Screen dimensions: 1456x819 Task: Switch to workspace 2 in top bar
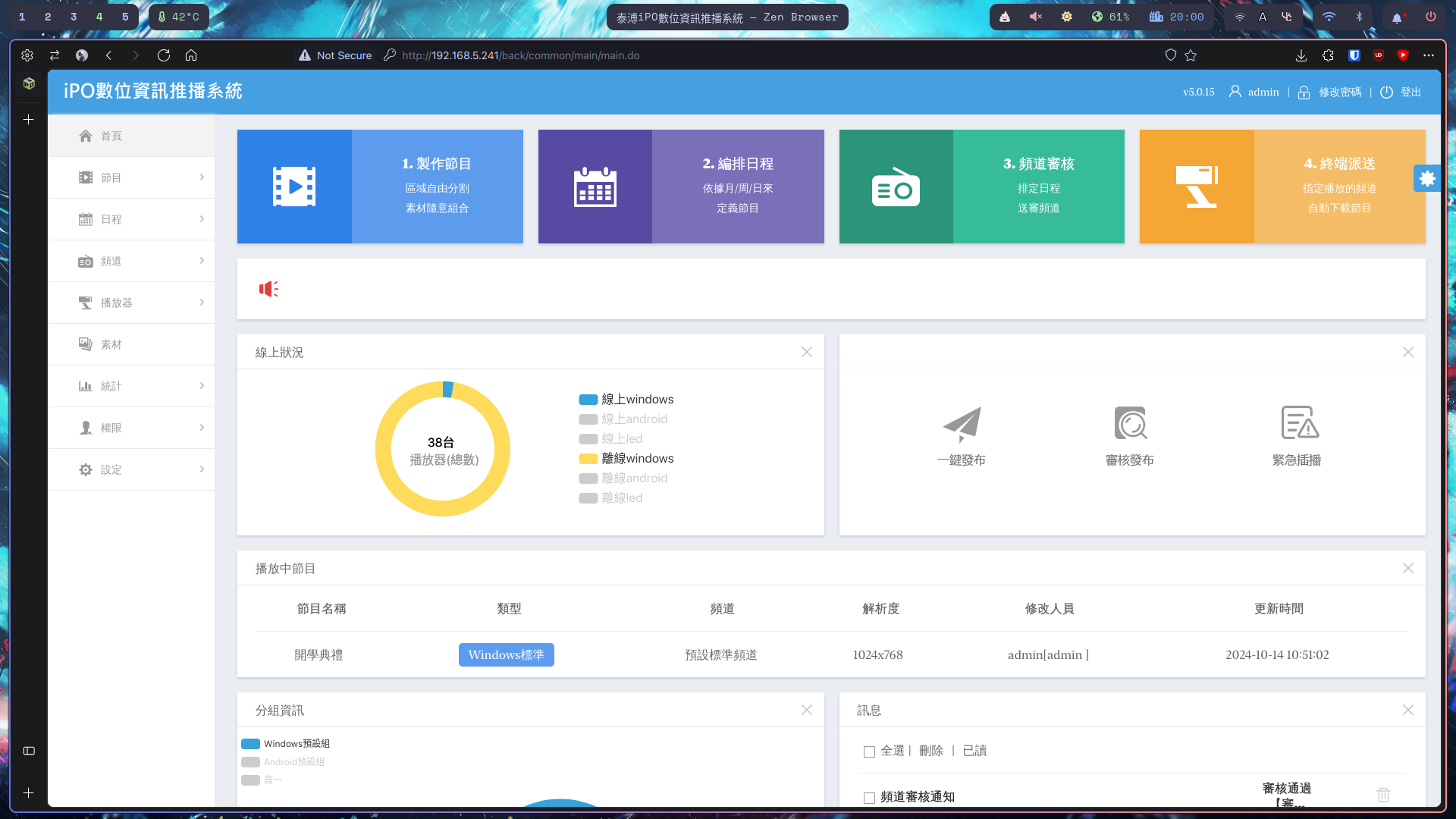point(48,17)
